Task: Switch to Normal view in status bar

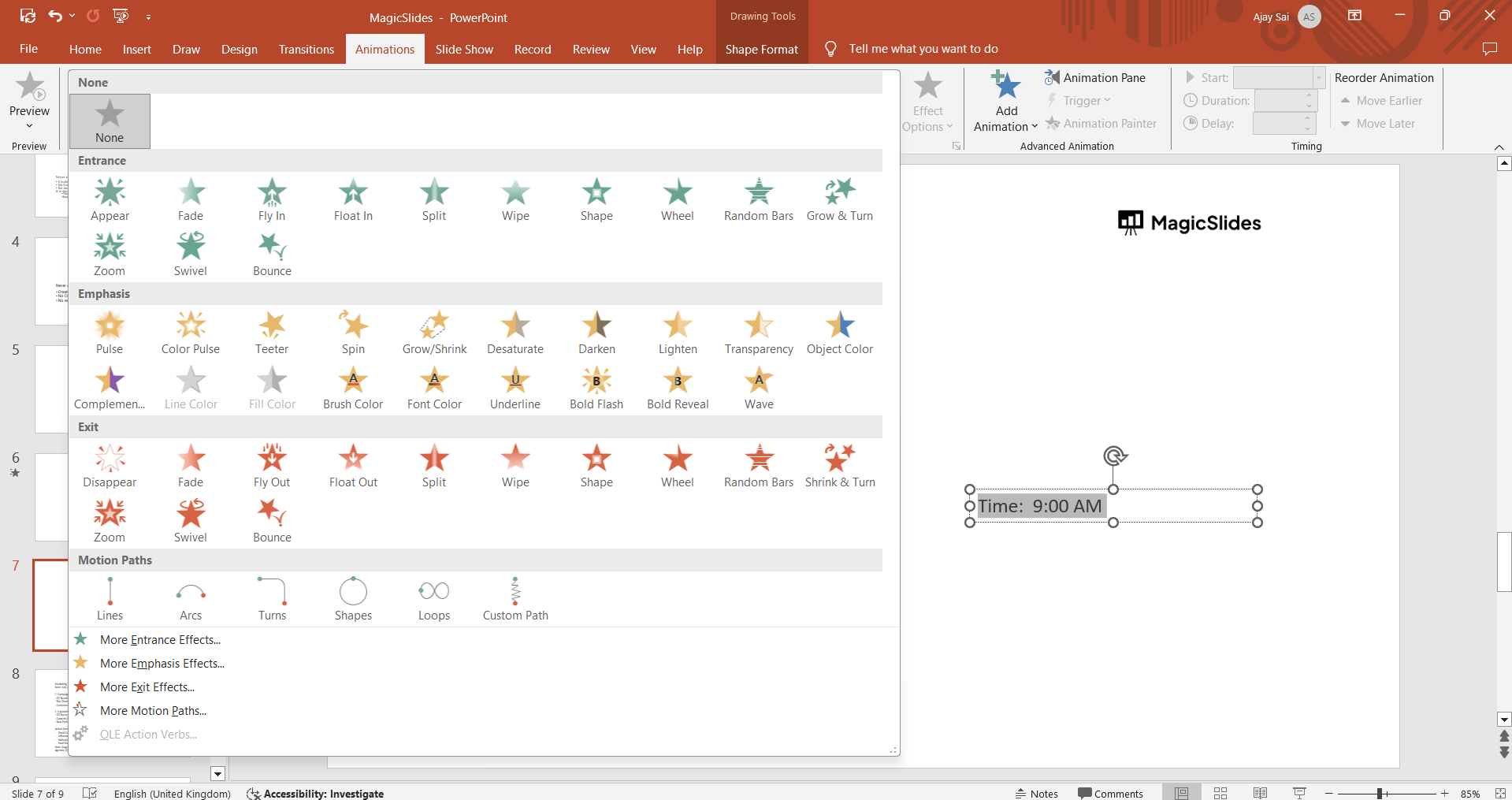Action: tap(1181, 793)
